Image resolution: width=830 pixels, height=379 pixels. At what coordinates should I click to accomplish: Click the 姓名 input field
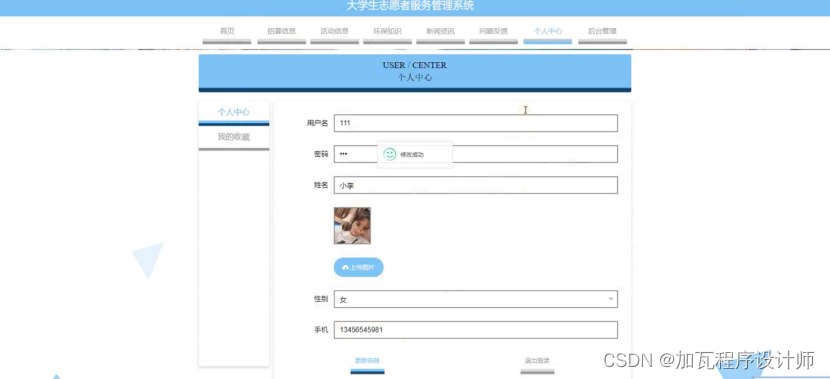[476, 185]
